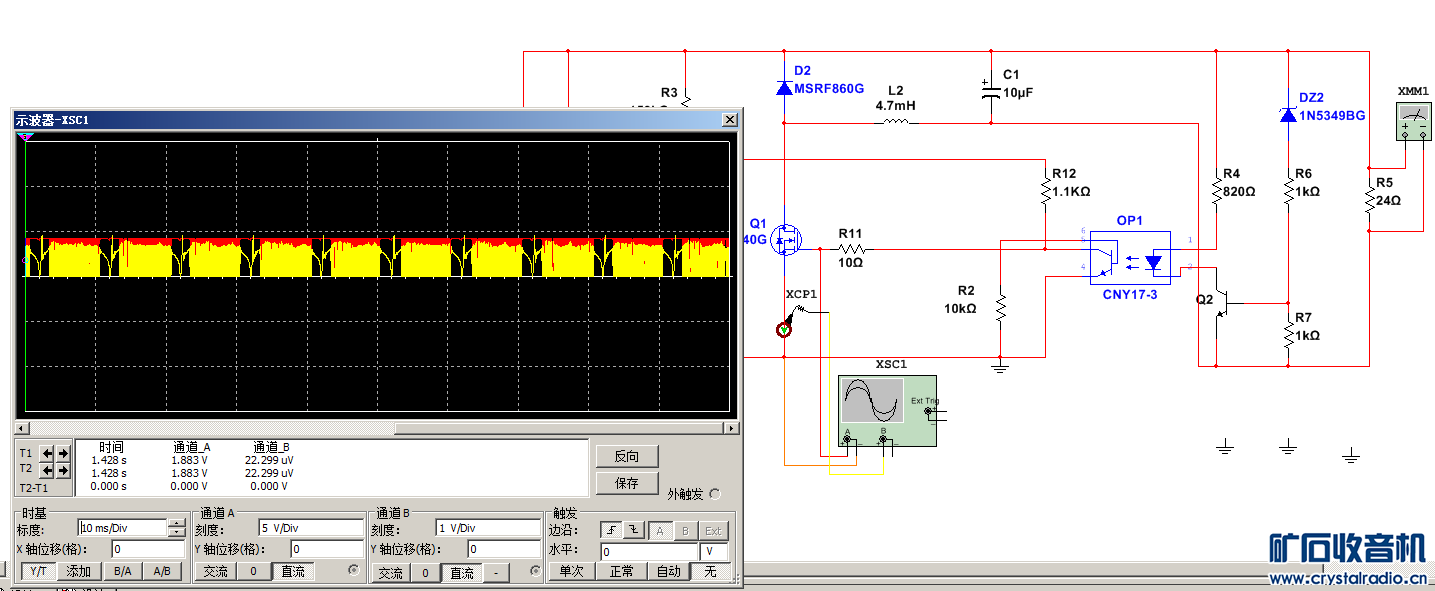Click the XSC1 oscilloscope instrument icon
The image size is (1435, 591).
(888, 412)
